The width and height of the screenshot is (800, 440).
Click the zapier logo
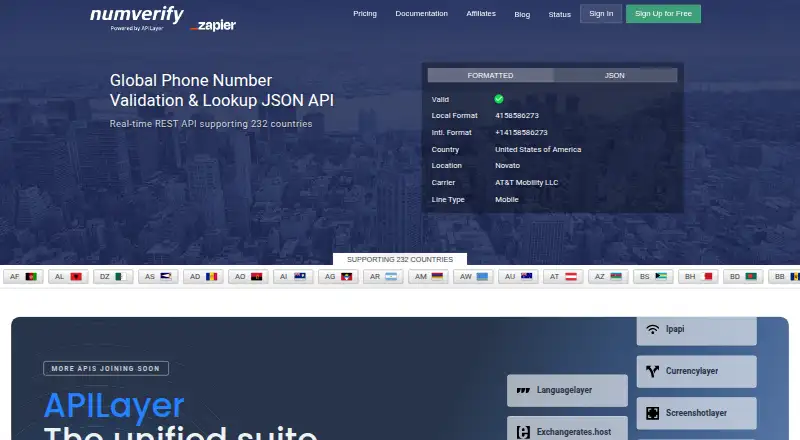pos(213,25)
